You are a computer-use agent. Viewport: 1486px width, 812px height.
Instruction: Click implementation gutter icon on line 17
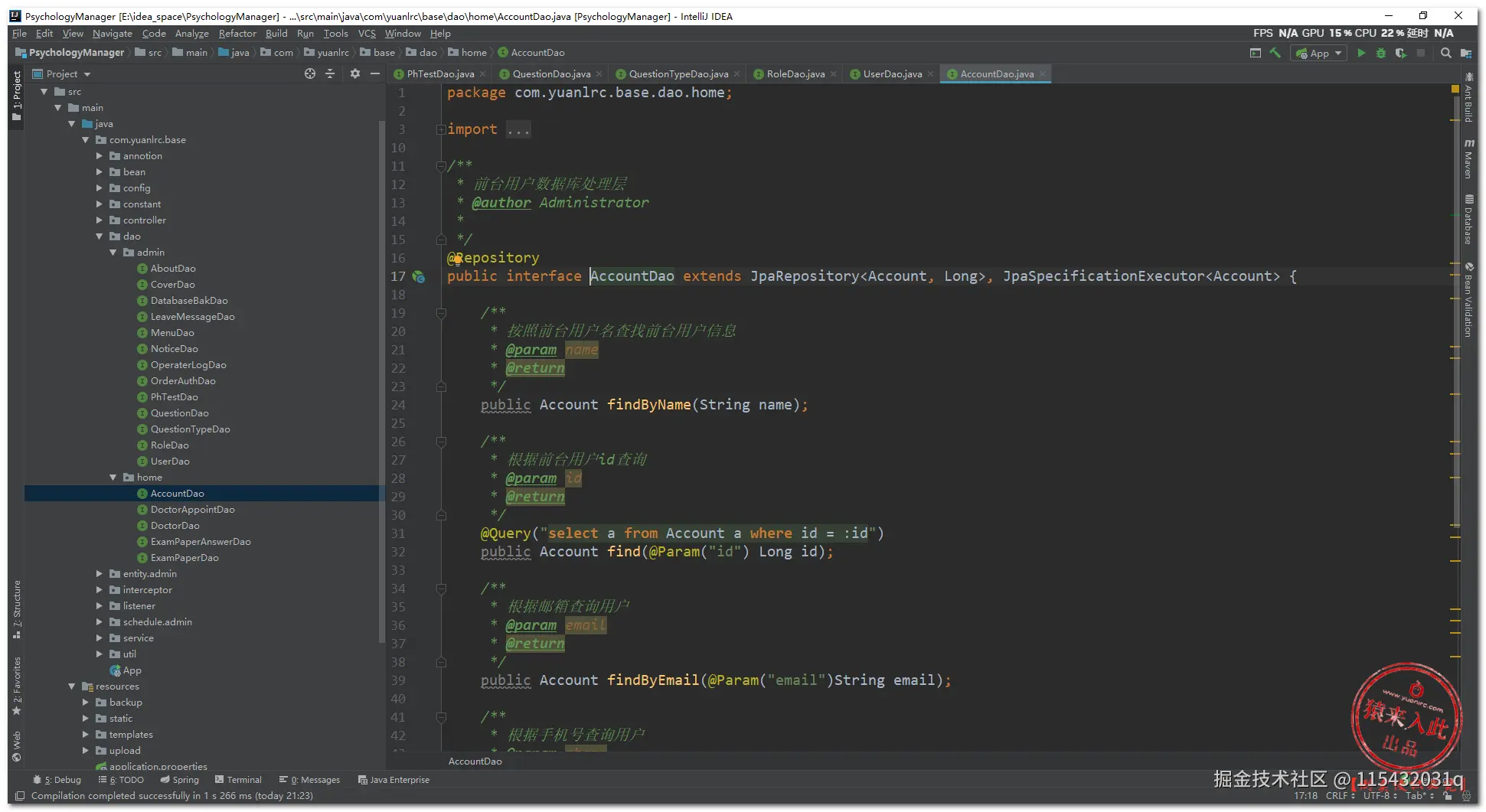coord(419,276)
